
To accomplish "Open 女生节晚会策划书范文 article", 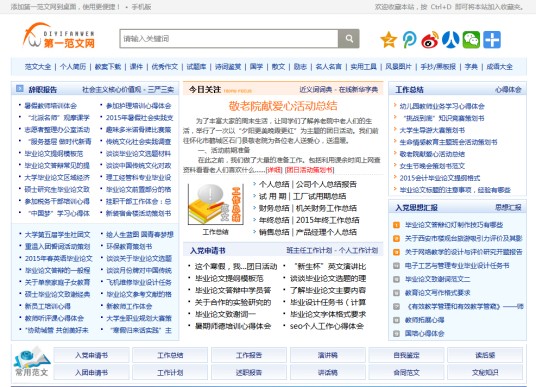I will (x=432, y=166).
